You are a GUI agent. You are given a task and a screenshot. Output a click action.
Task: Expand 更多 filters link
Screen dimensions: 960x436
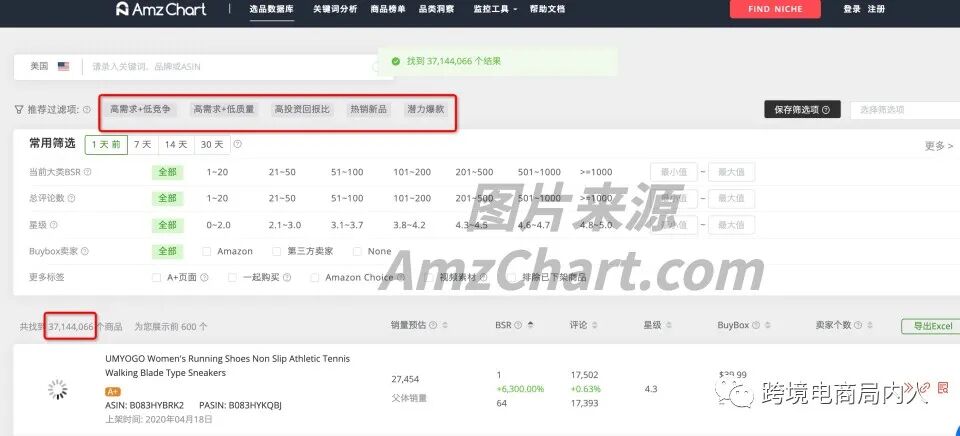[939, 146]
